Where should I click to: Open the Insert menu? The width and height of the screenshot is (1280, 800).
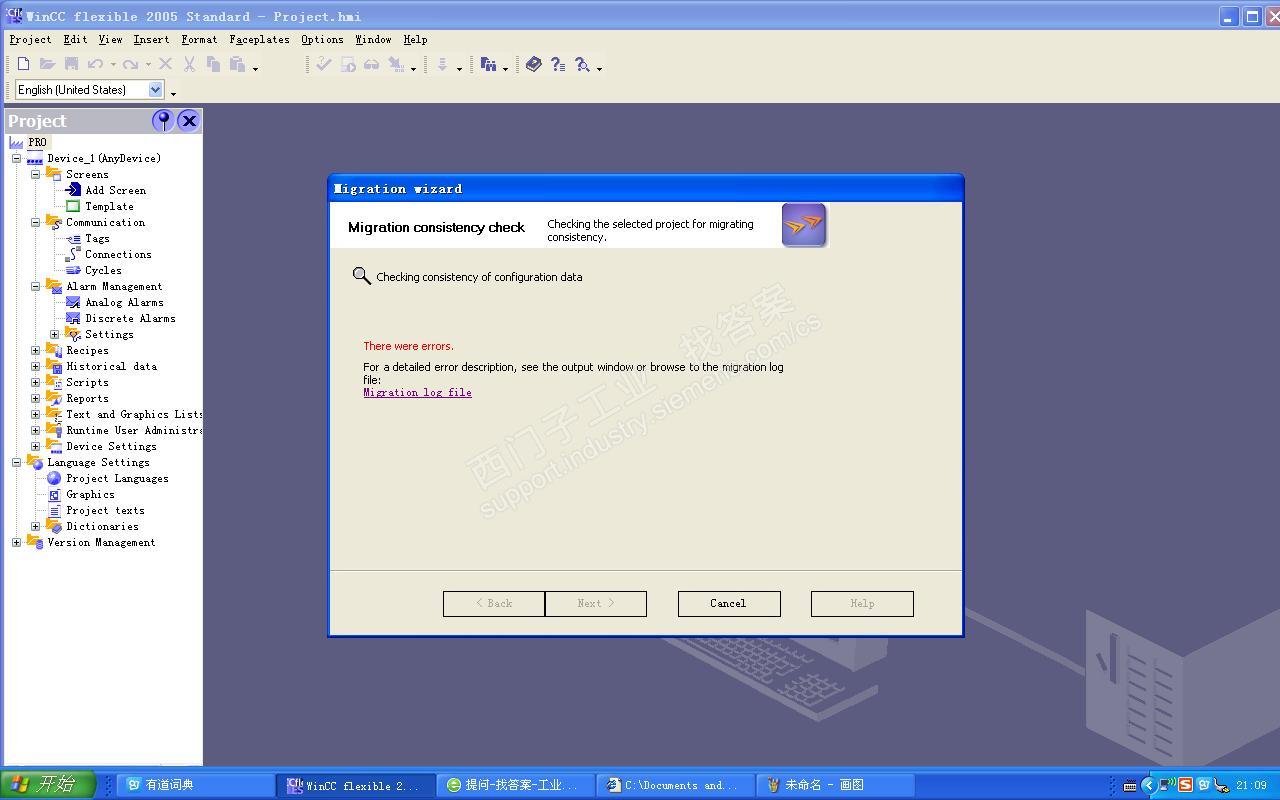[x=151, y=39]
